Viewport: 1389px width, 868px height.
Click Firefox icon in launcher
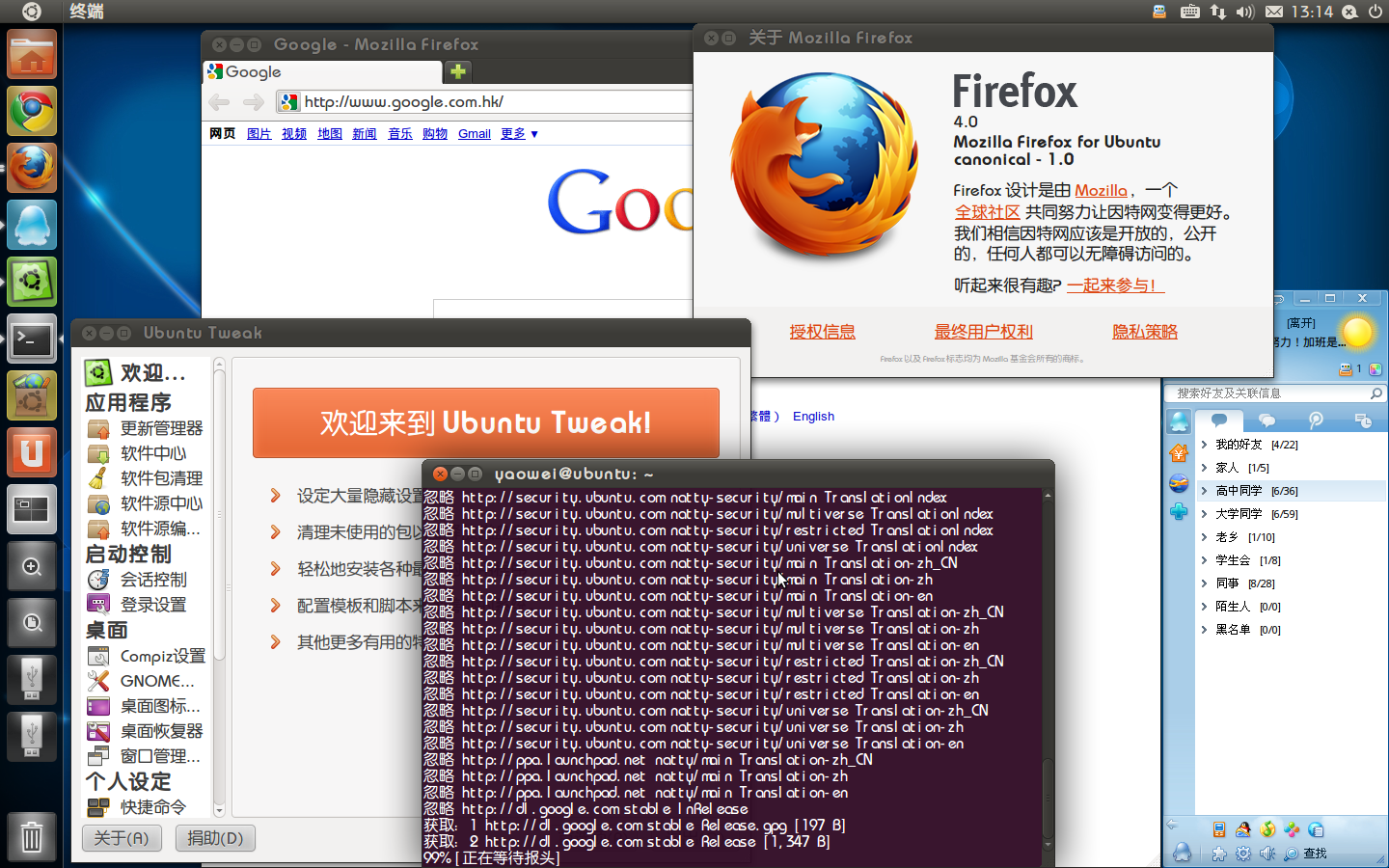32,168
